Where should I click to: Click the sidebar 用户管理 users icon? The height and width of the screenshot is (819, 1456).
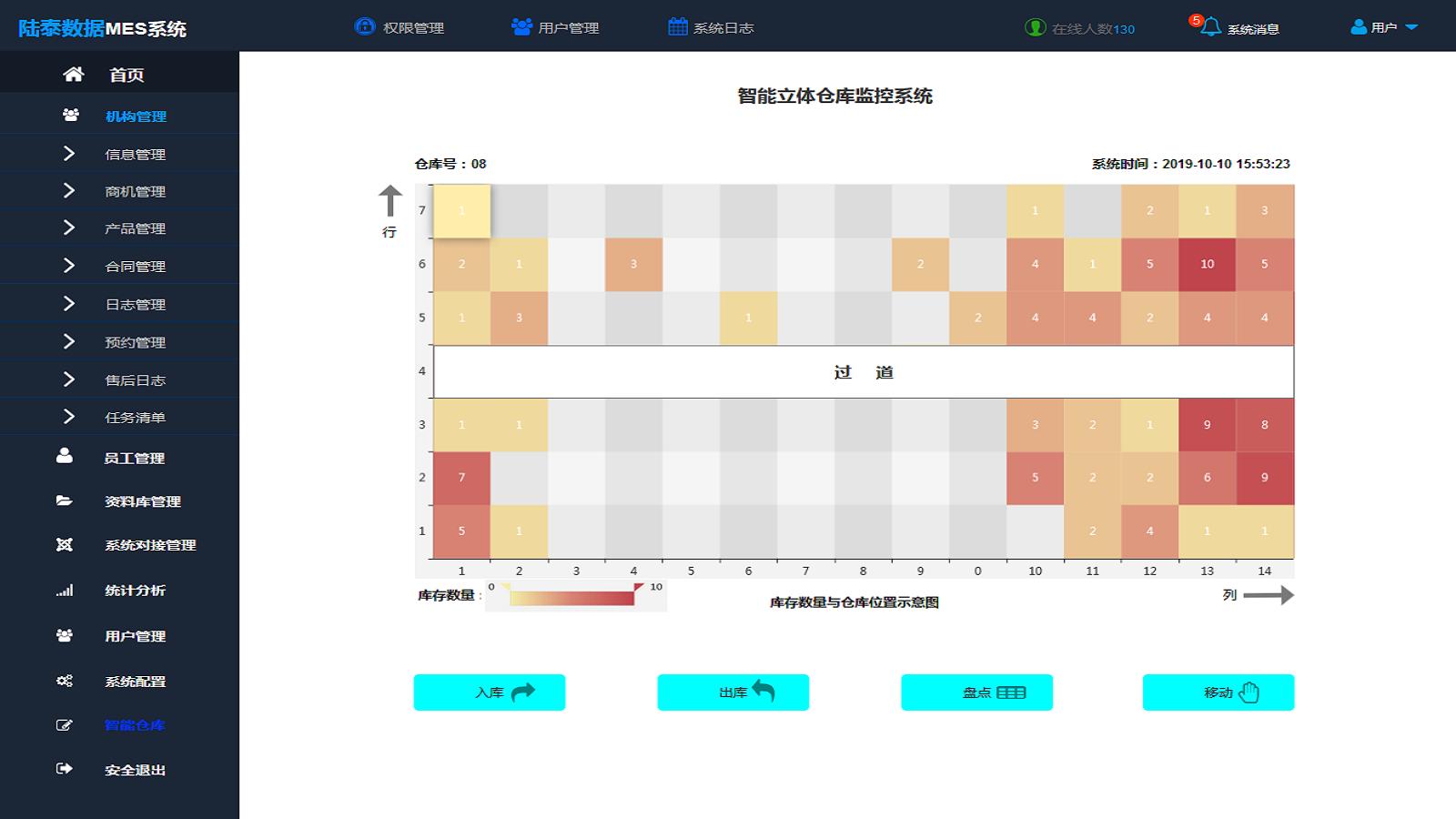tap(65, 635)
